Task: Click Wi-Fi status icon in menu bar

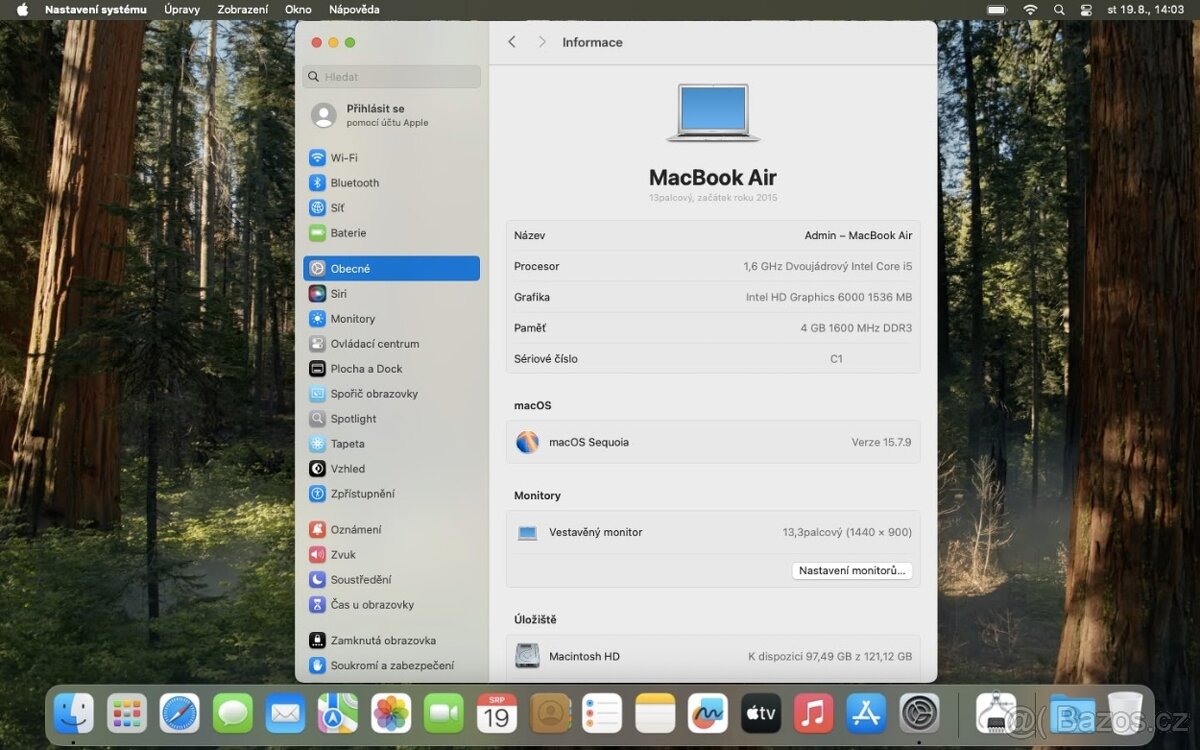Action: [1030, 9]
